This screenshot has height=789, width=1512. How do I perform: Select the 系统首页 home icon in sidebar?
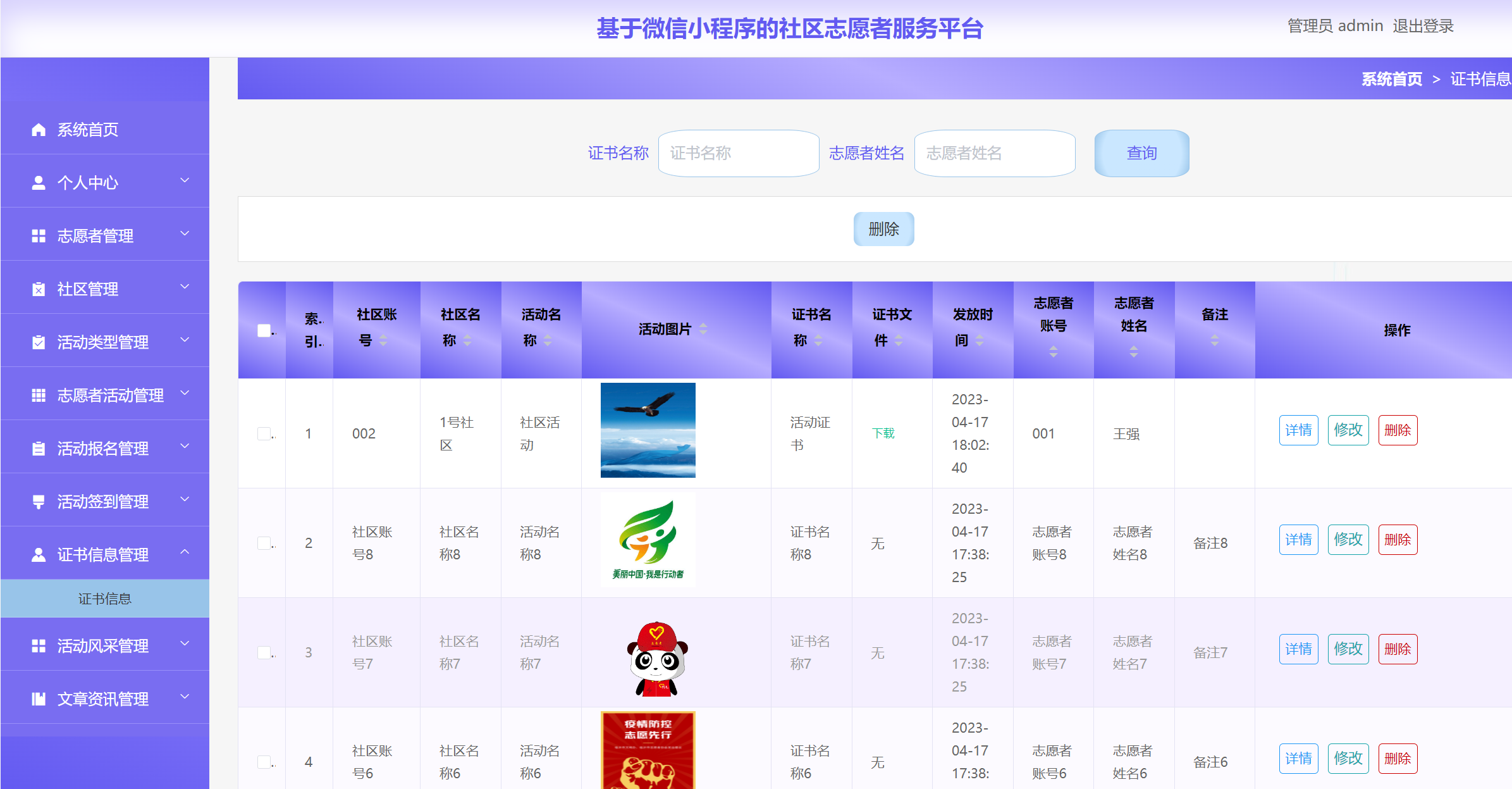[38, 130]
